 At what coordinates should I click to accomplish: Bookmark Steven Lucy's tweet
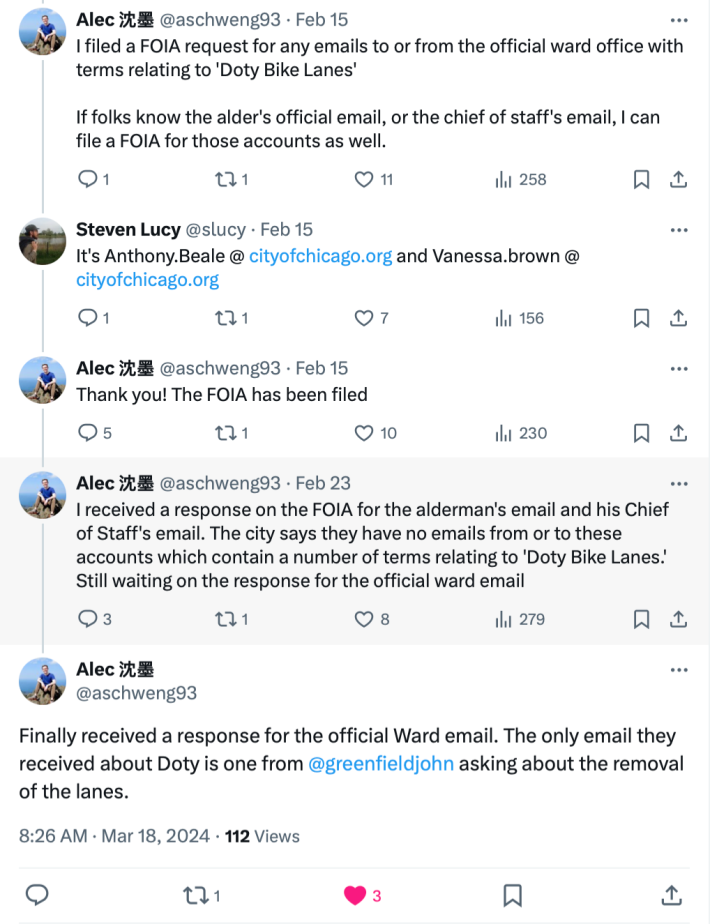[641, 318]
